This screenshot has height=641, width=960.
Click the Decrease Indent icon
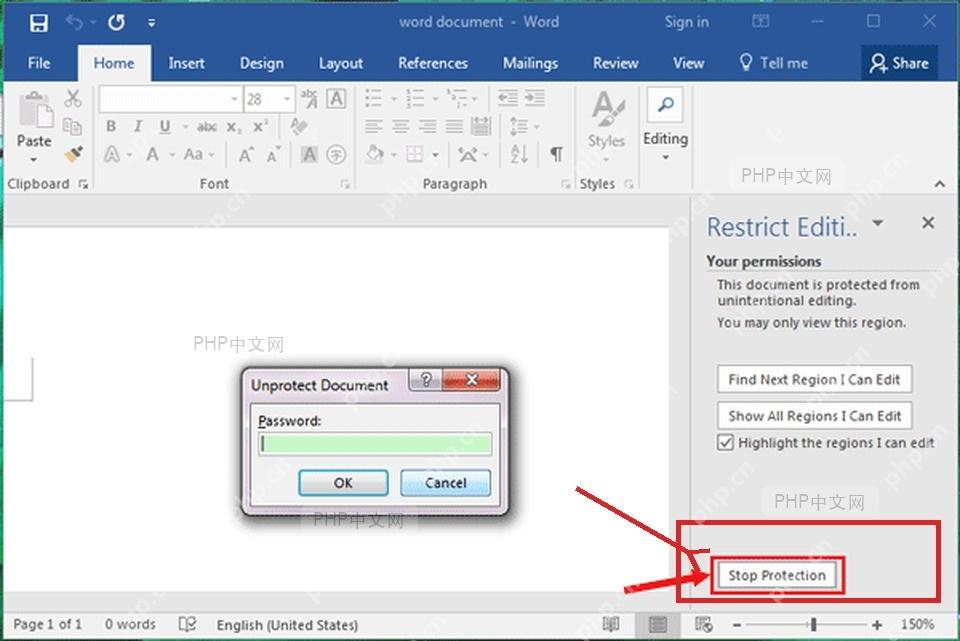(x=508, y=98)
